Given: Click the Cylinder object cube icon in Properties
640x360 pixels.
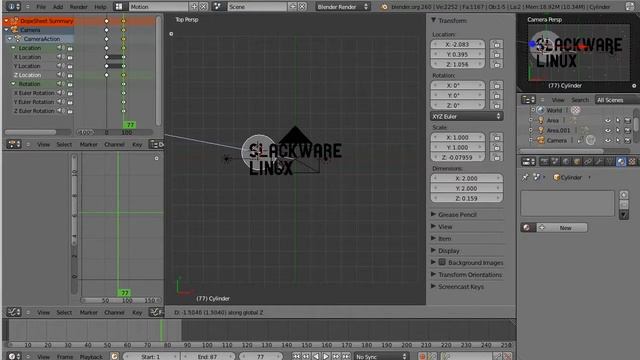Looking at the screenshot, I should coord(556,177).
